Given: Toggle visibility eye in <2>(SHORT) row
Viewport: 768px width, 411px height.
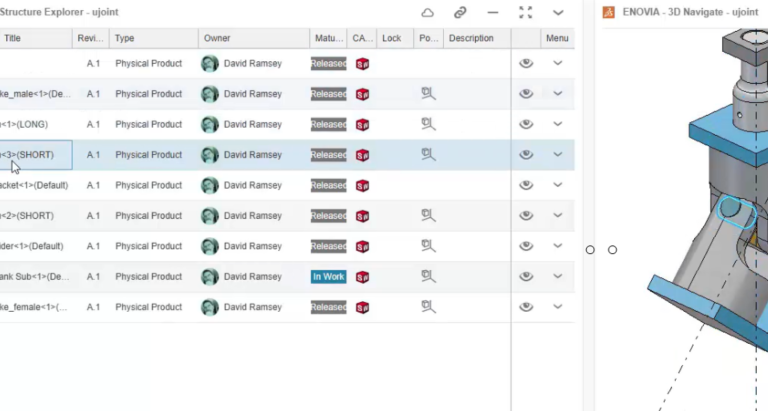Looking at the screenshot, I should (526, 215).
